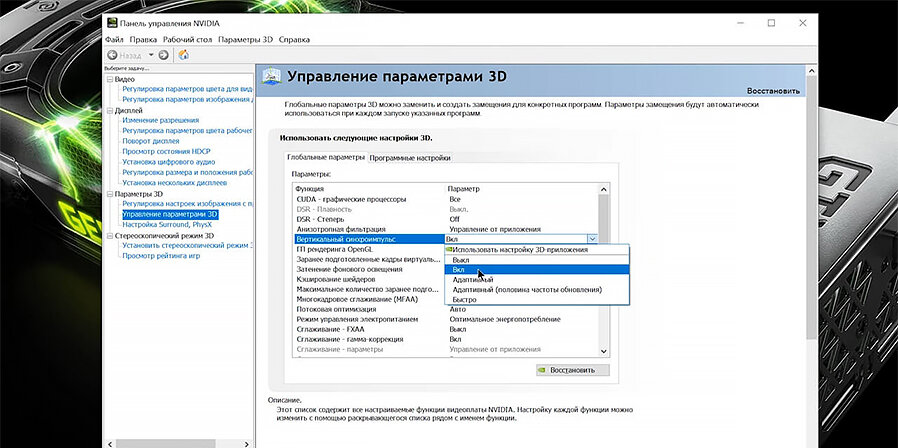898x448 pixels.
Task: Select Потоковая оптимизация row
Action: coord(446,309)
